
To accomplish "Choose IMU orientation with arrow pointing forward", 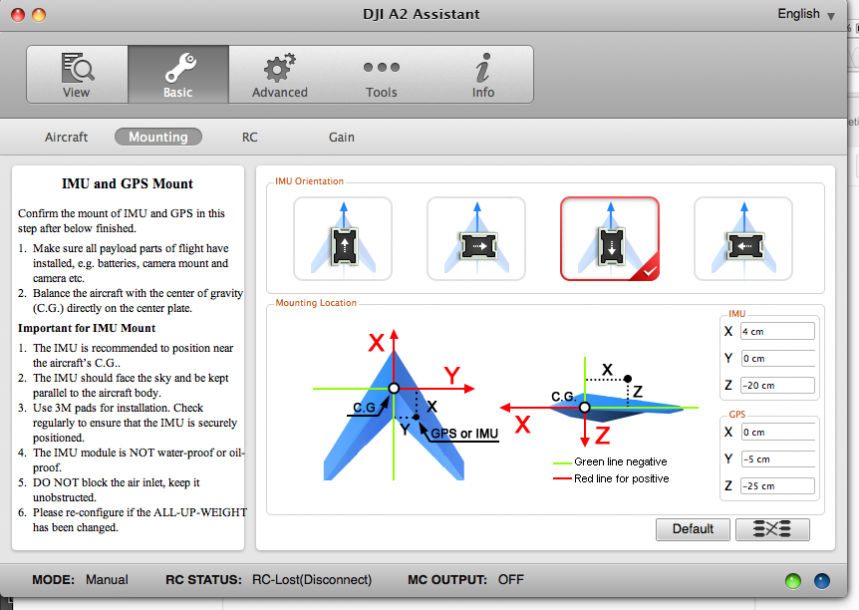I will [343, 238].
